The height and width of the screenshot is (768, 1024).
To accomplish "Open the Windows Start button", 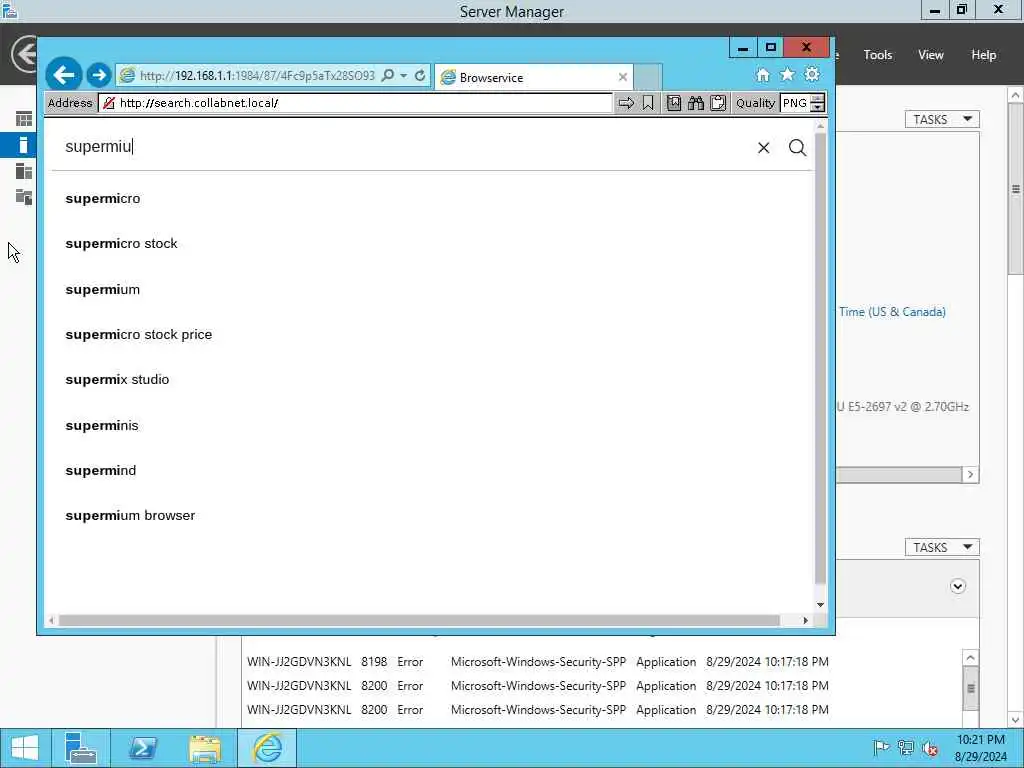I will click(25, 748).
